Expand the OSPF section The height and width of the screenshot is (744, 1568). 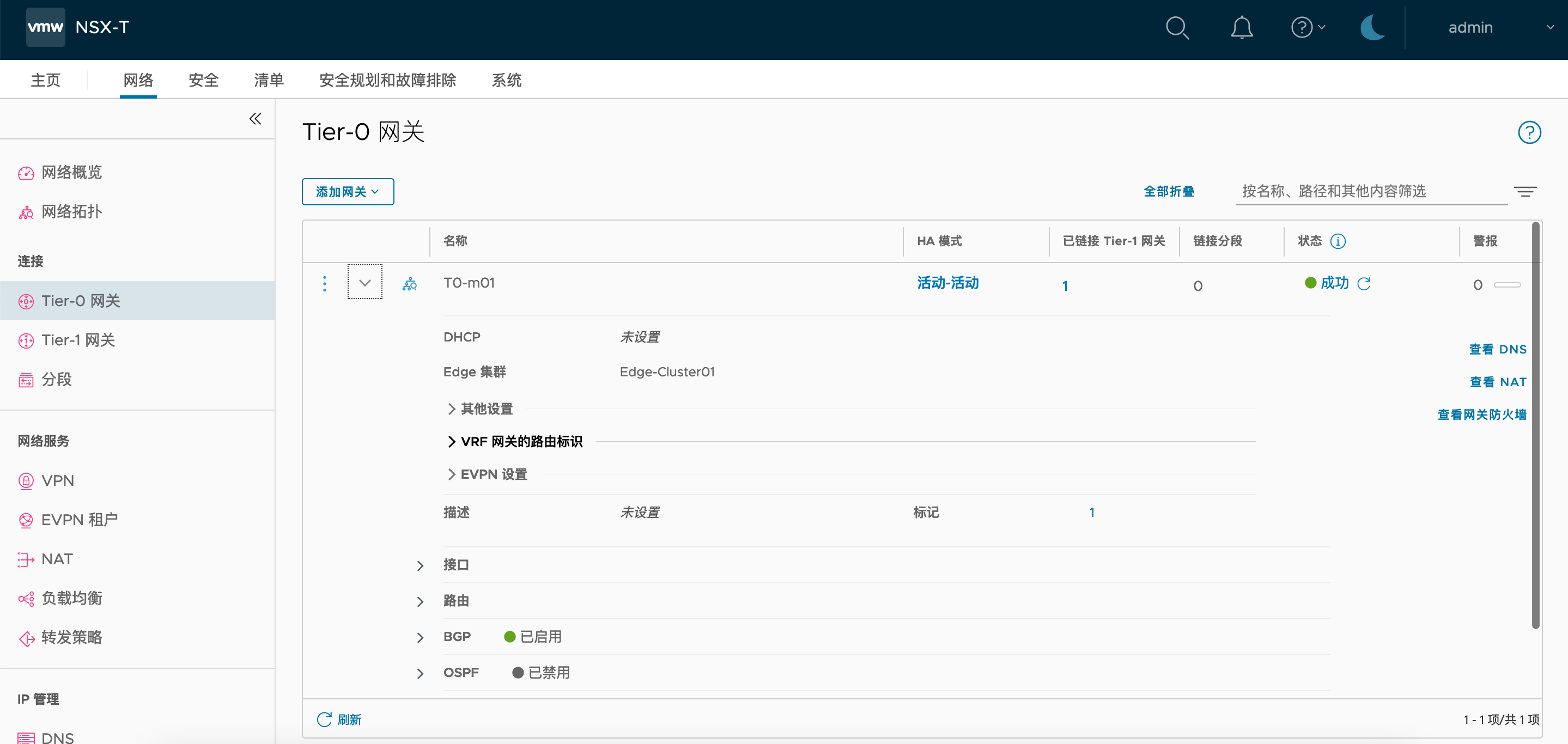point(420,673)
